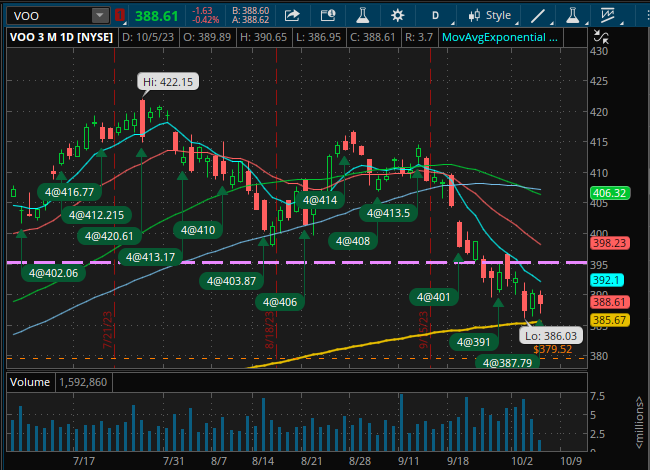Click the red 388.61 axis price label
This screenshot has width=650, height=470.
pyautogui.click(x=609, y=302)
